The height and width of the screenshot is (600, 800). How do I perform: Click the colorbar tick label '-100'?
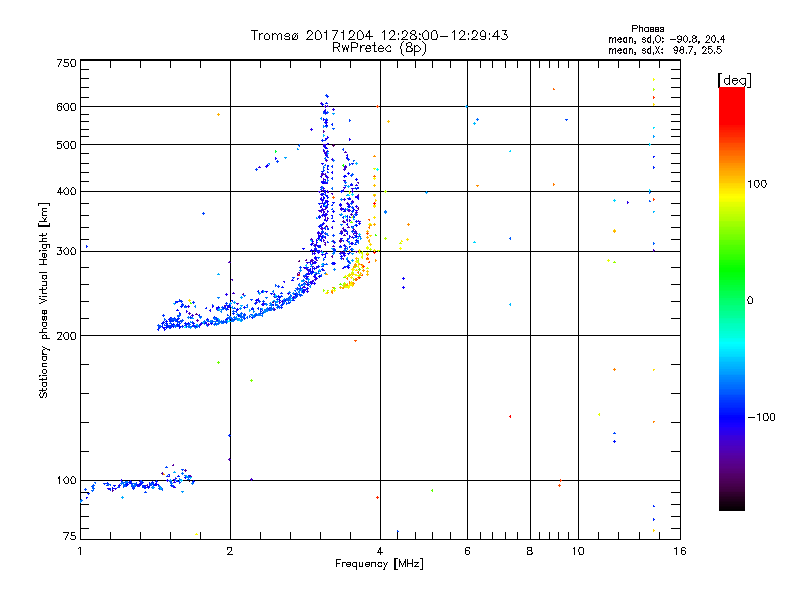coord(761,417)
